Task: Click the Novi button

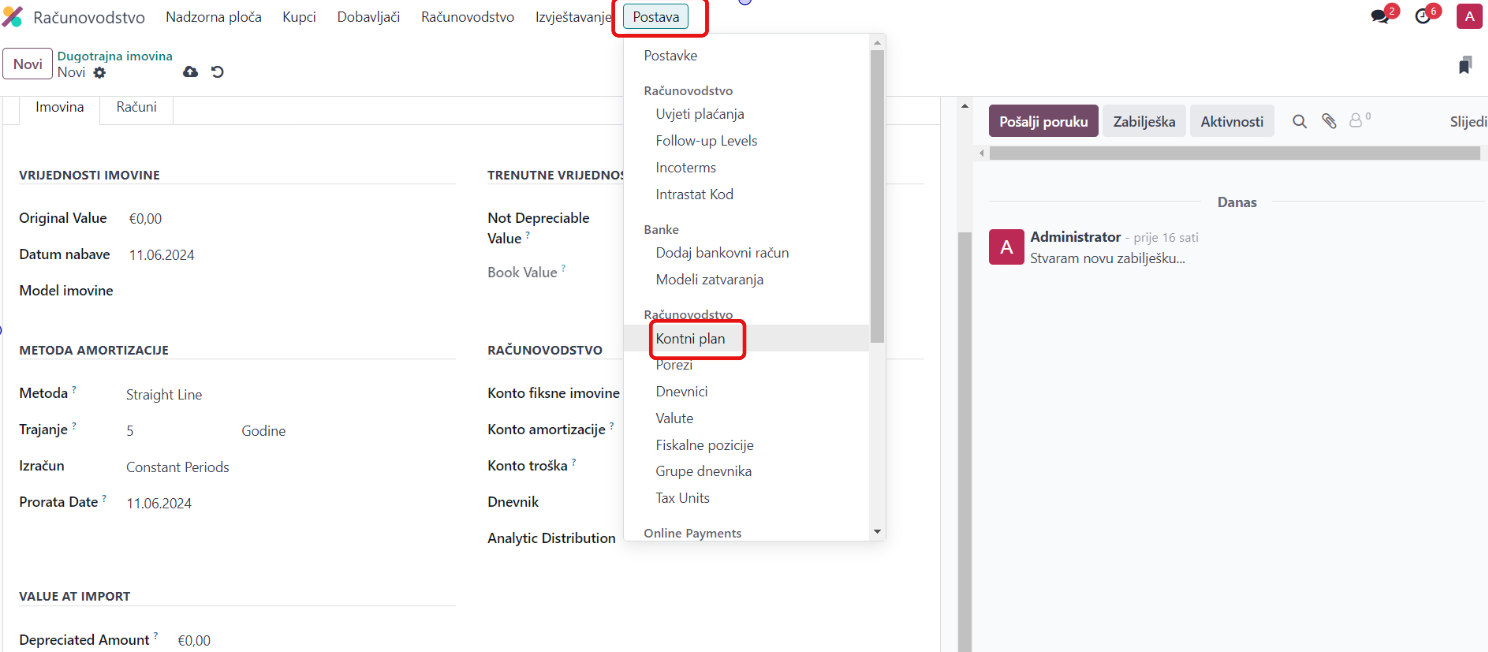Action: (x=28, y=64)
